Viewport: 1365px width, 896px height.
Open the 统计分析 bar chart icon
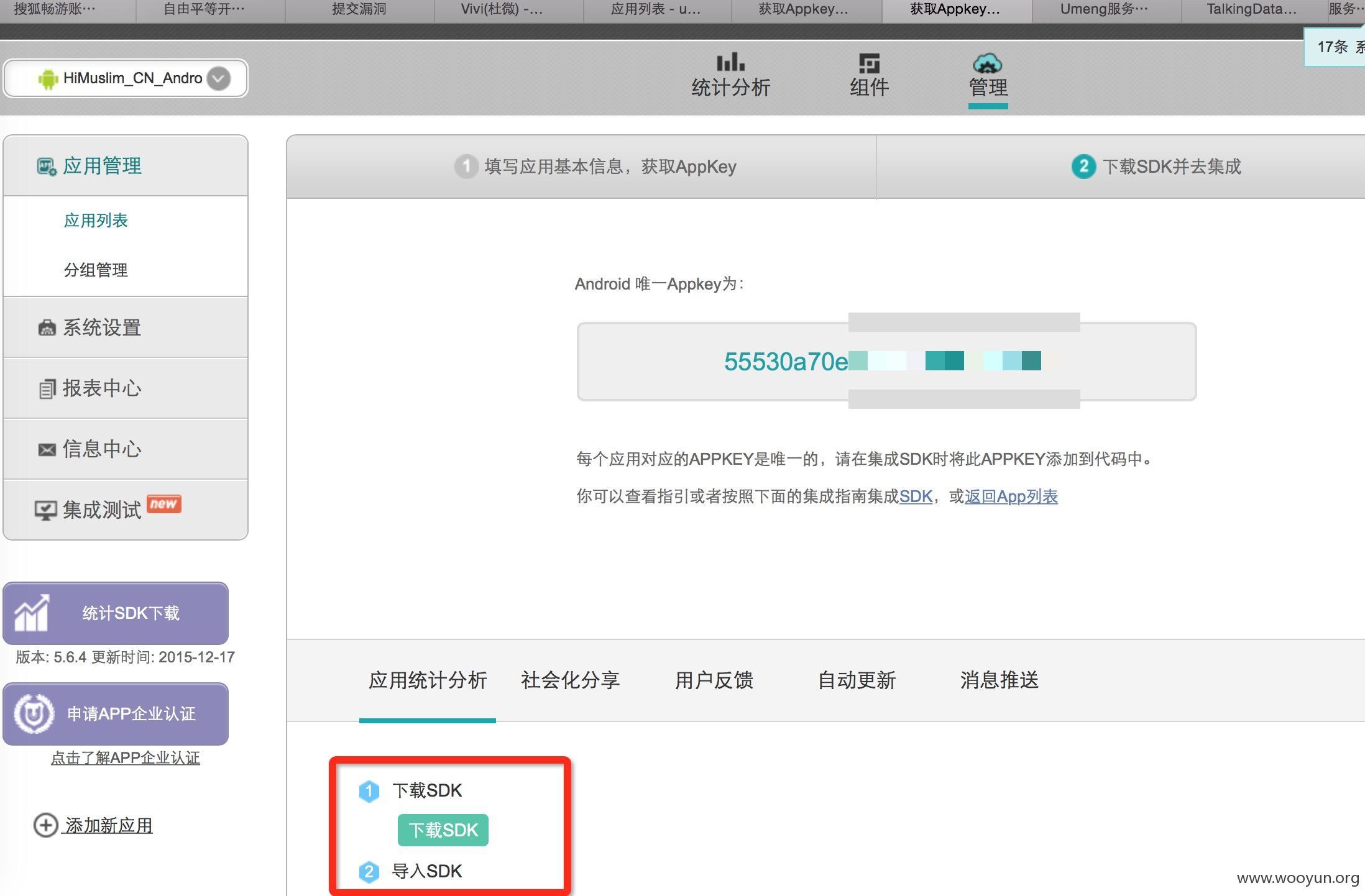[x=730, y=62]
